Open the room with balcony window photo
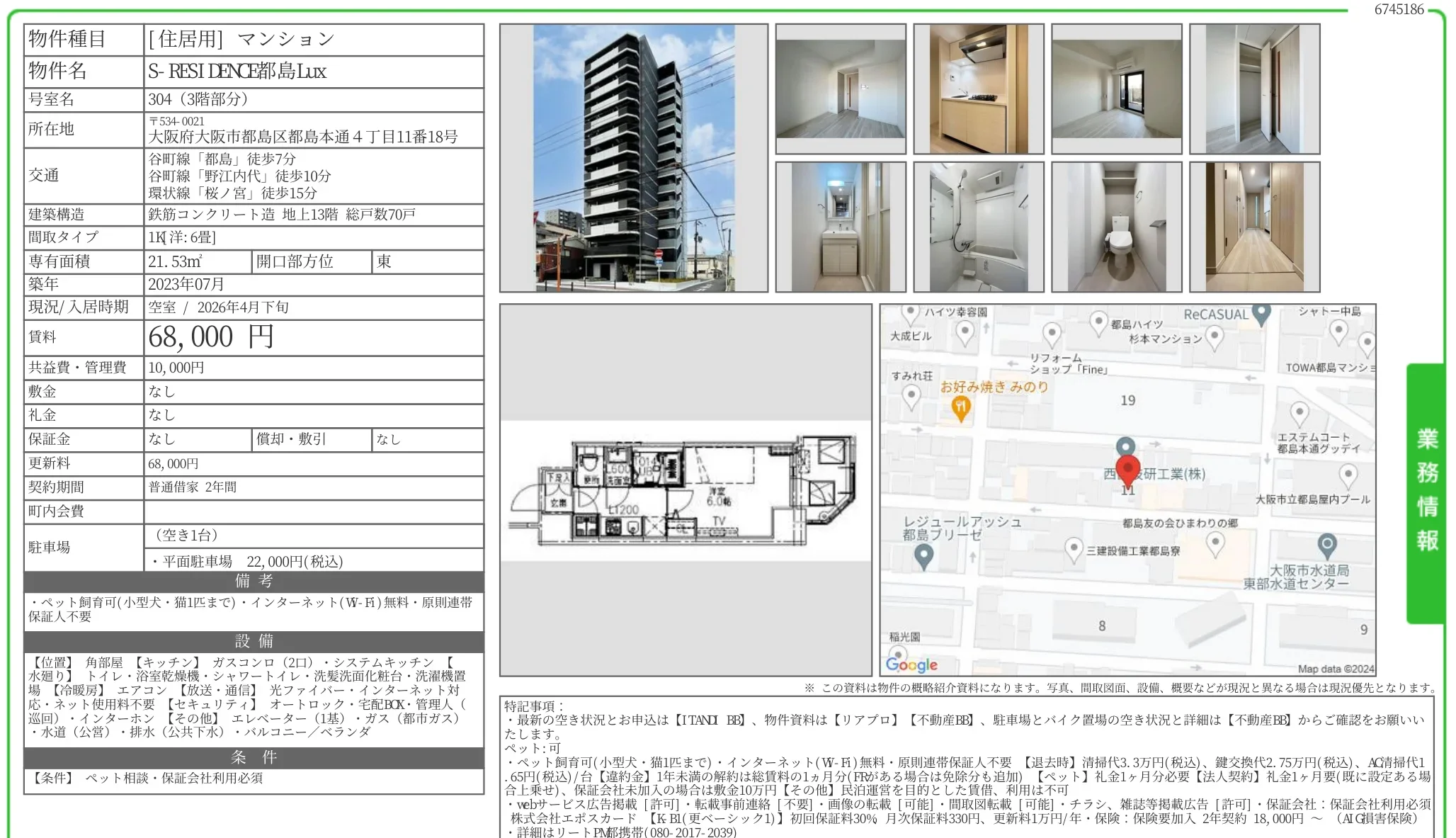The height and width of the screenshot is (838, 1456). tap(1116, 89)
